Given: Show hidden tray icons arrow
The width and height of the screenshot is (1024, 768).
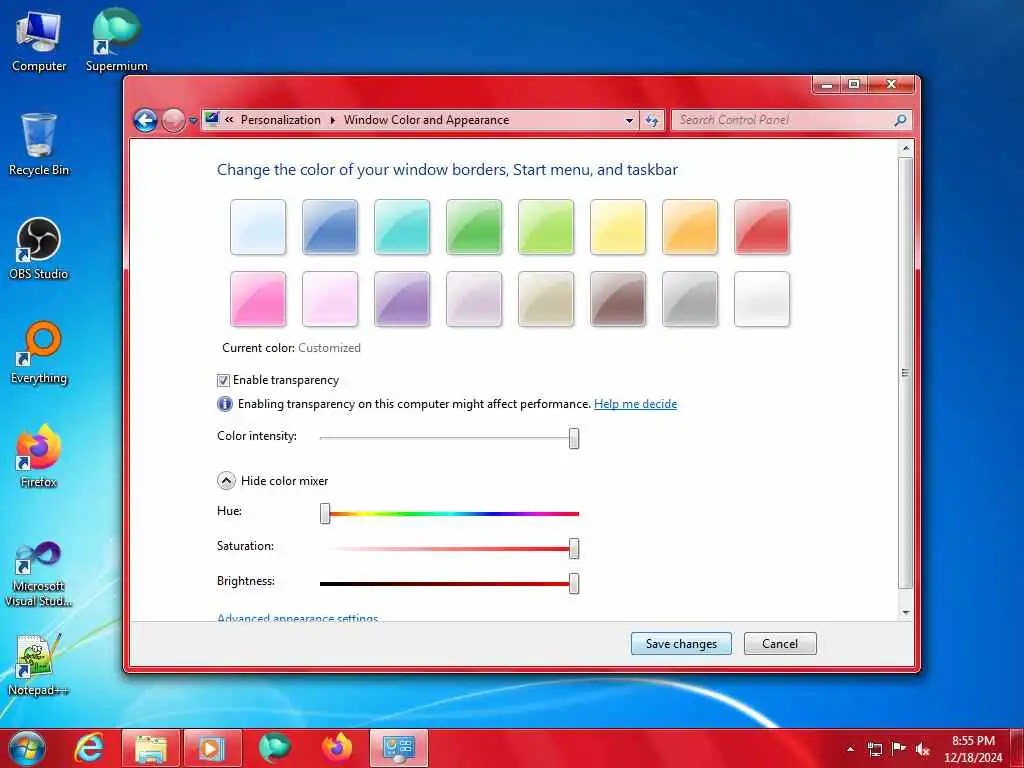Looking at the screenshot, I should pyautogui.click(x=850, y=749).
